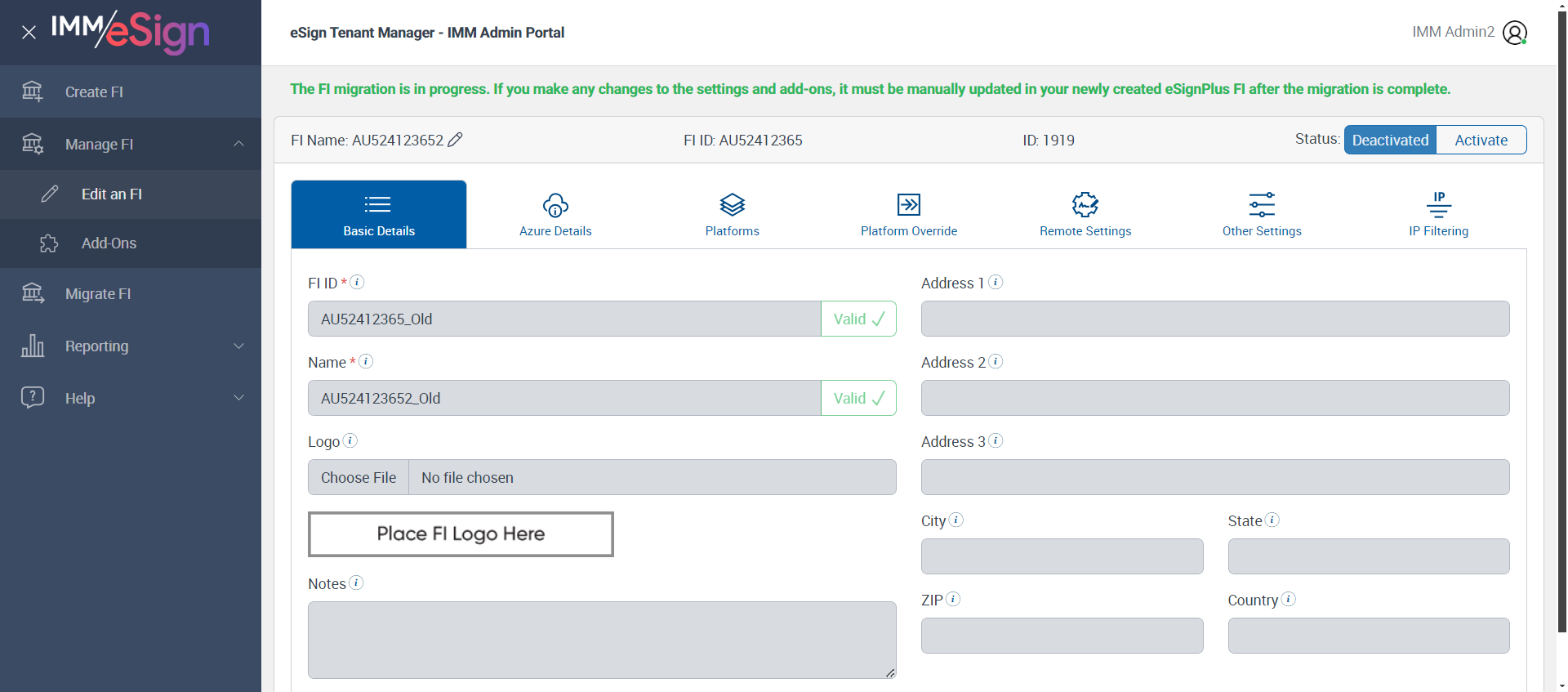The width and height of the screenshot is (1568, 692).
Task: Switch status to Activate
Action: coord(1481,140)
